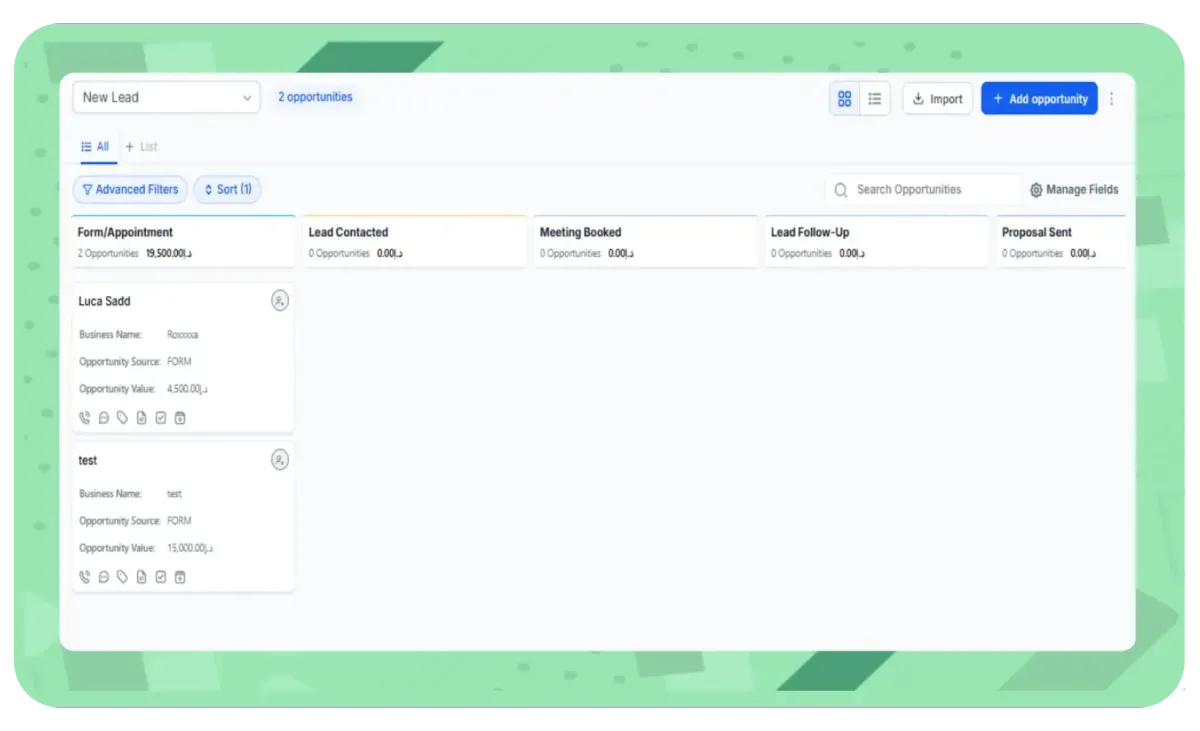Create a task from Luca Sadd's checklist icon
Image resolution: width=1200 pixels, height=731 pixels.
tap(161, 417)
